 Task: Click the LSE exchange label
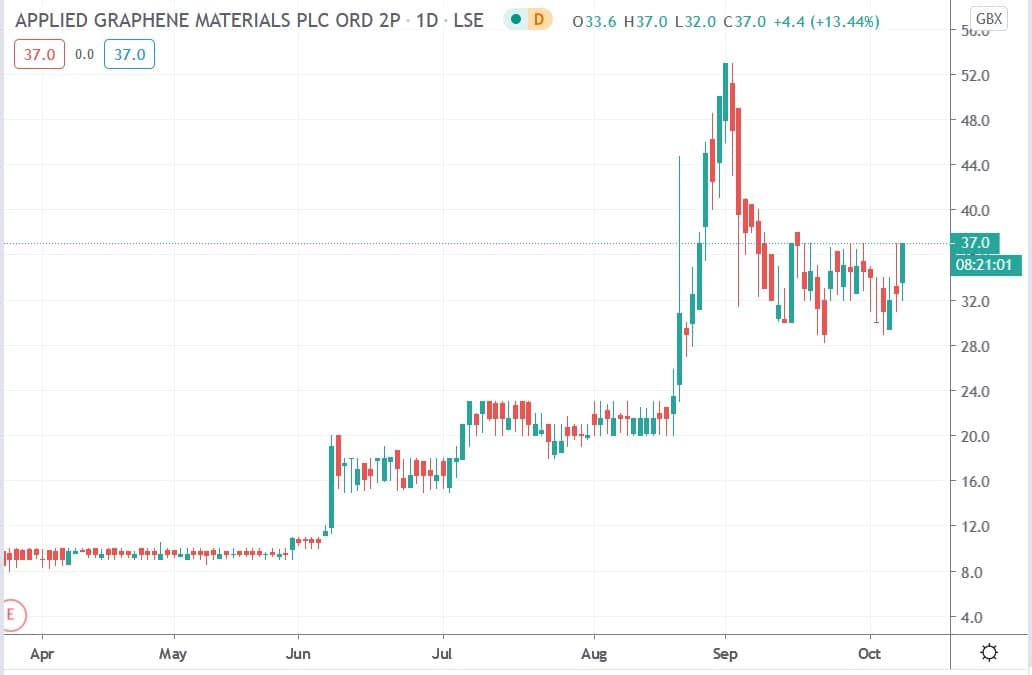[469, 20]
